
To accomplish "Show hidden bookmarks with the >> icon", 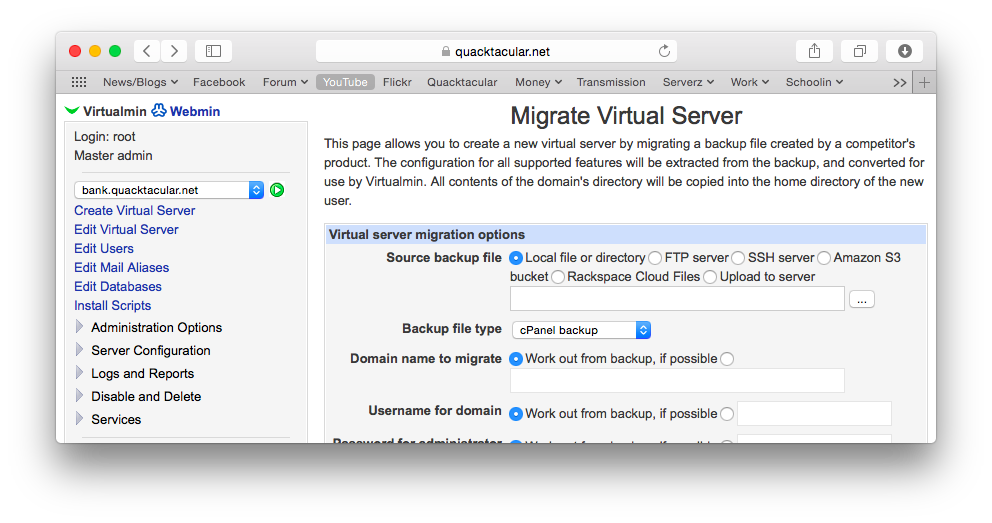I will [x=900, y=83].
